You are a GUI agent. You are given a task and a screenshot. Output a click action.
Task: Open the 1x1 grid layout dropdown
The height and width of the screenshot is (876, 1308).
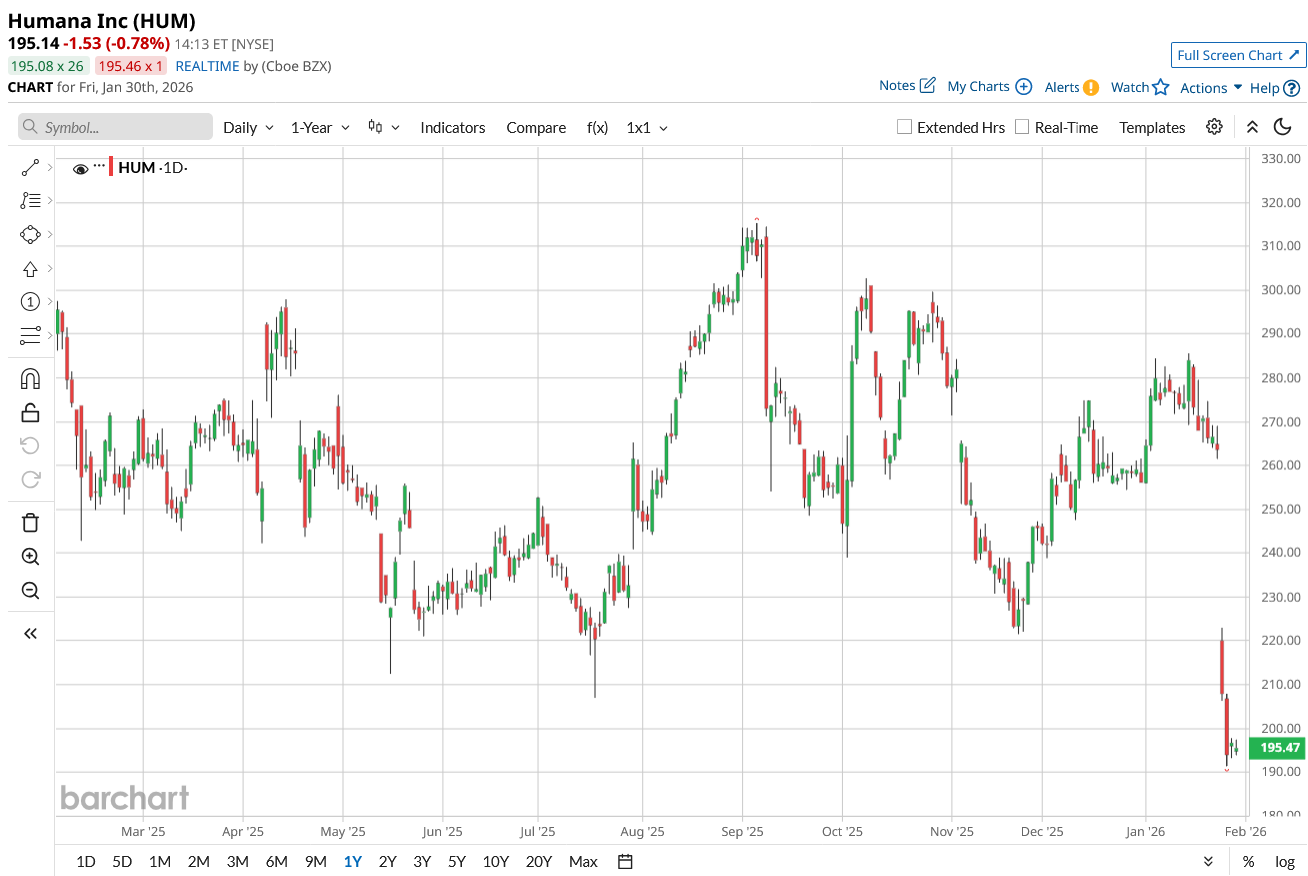click(647, 127)
